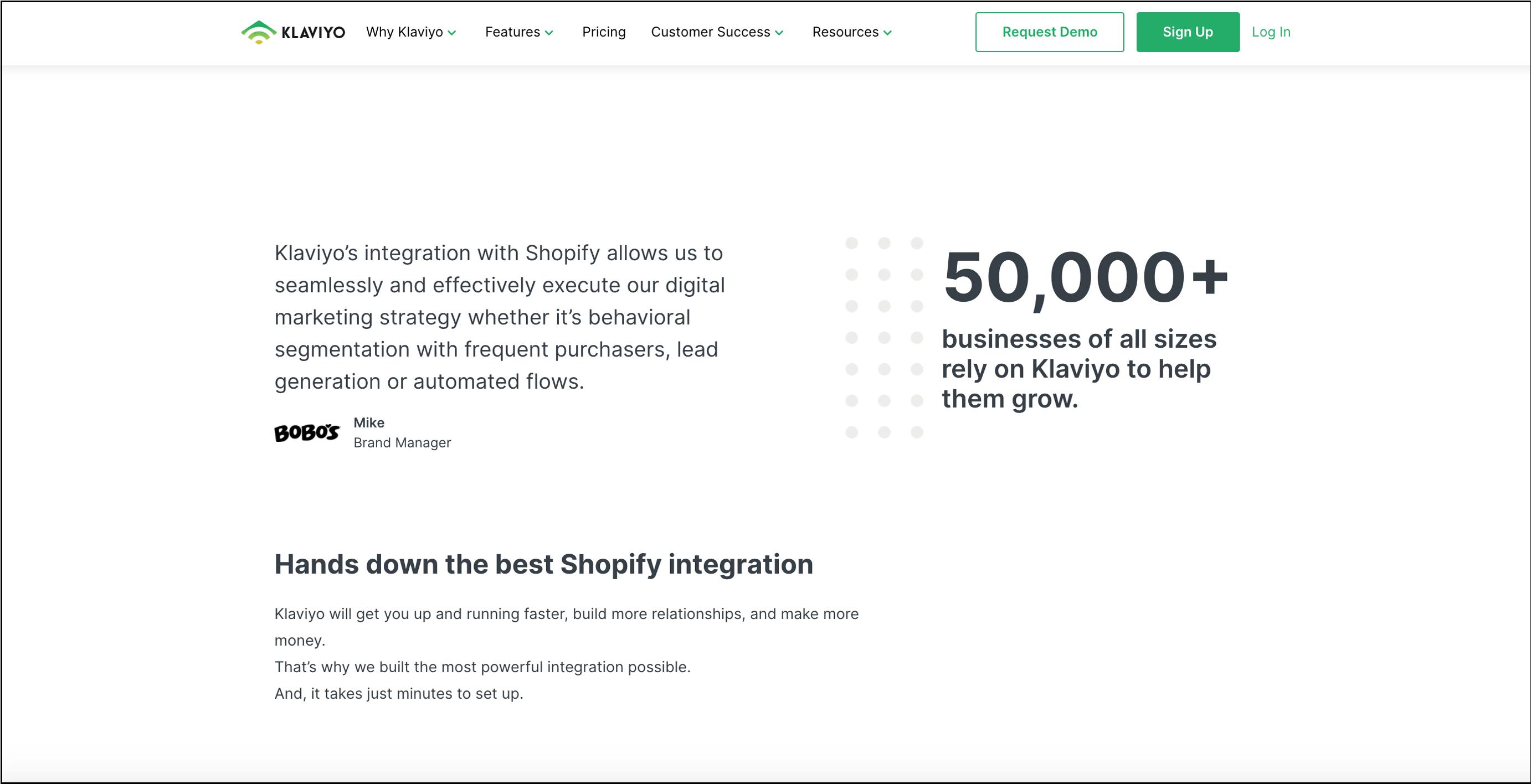Expand the Resources chevron arrow
Viewport: 1531px width, 784px height.
pos(887,33)
